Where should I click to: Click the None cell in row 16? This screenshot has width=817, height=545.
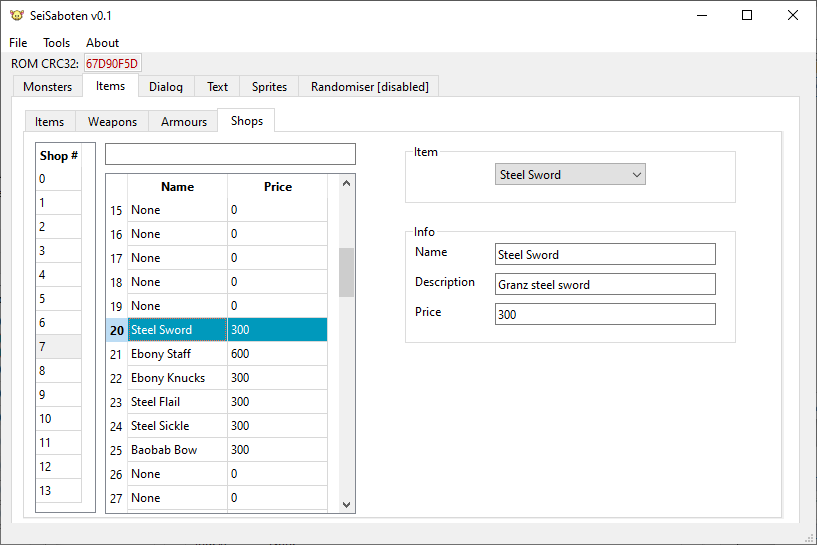[x=177, y=234]
